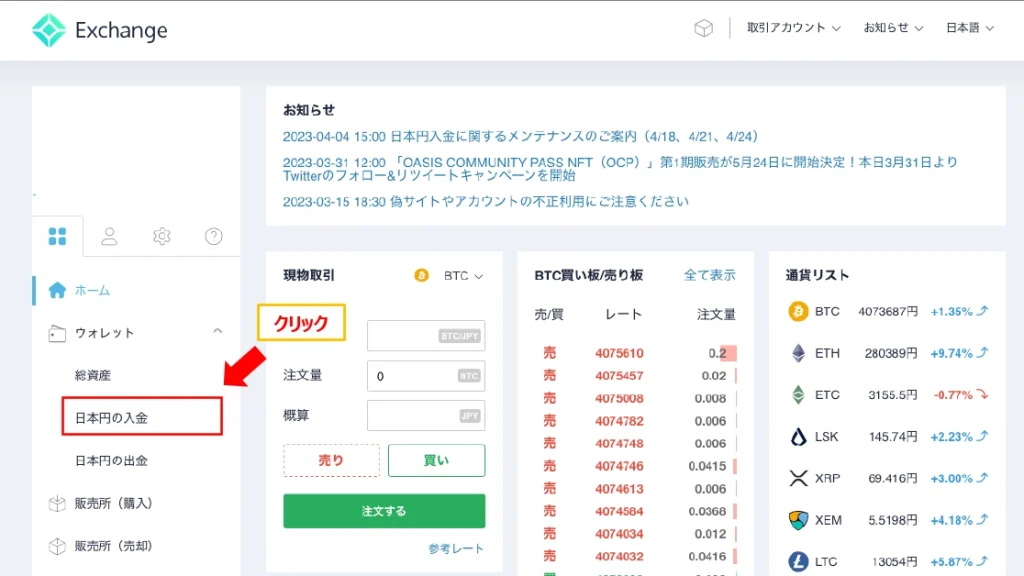Click the BTC up-trend arrow icon
1024x576 pixels.
983,311
